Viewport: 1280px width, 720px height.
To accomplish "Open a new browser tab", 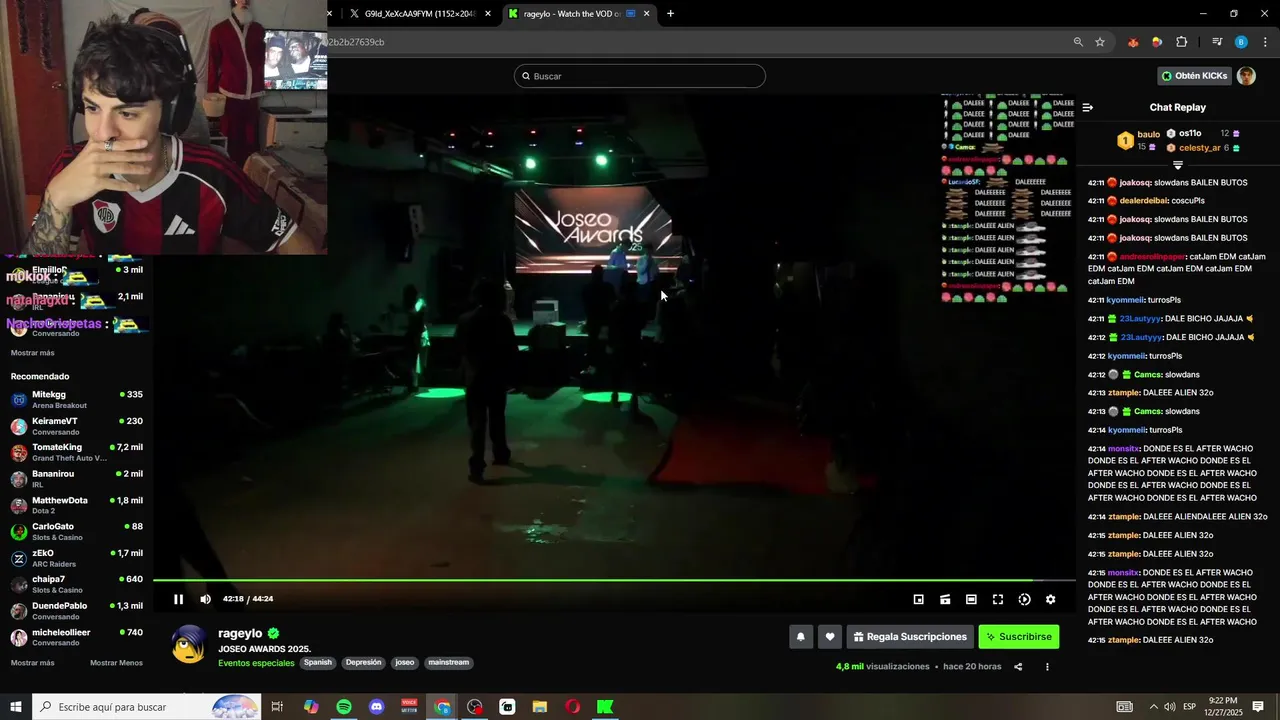I will point(670,14).
